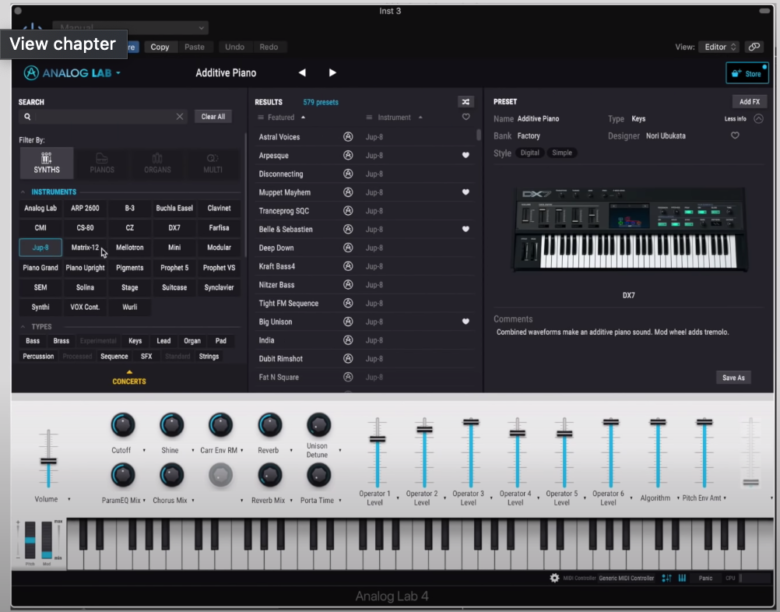Click the link icon next to the View selector

(x=754, y=47)
